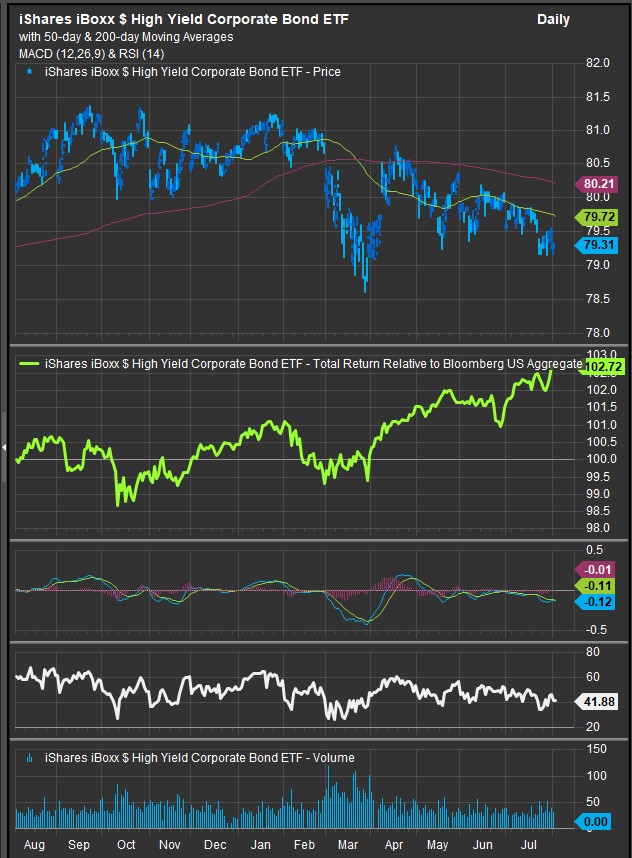Click the 101.5 relative return axis label
This screenshot has width=632, height=858.
pyautogui.click(x=601, y=407)
